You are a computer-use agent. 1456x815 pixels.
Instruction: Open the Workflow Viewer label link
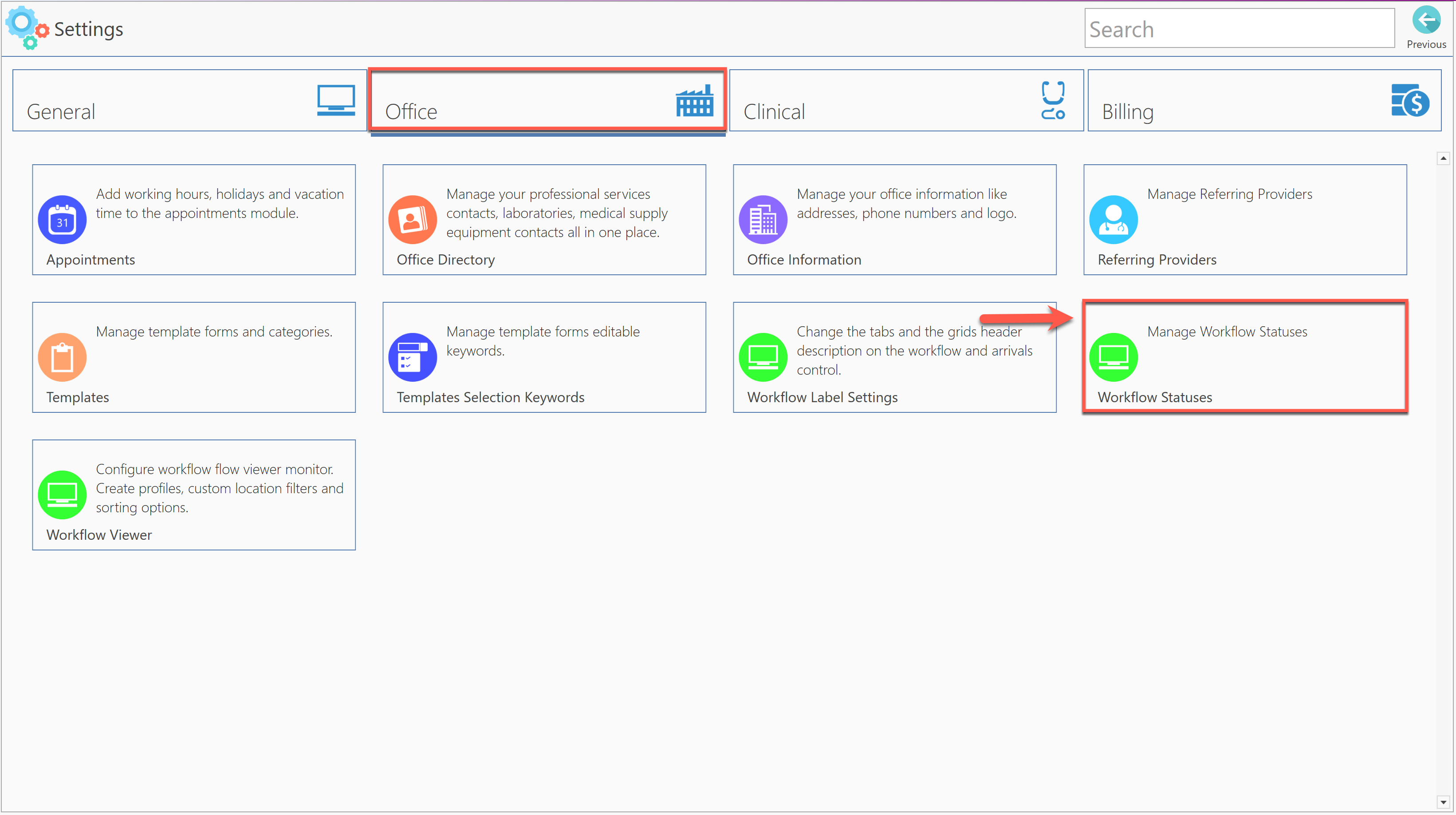[99, 534]
